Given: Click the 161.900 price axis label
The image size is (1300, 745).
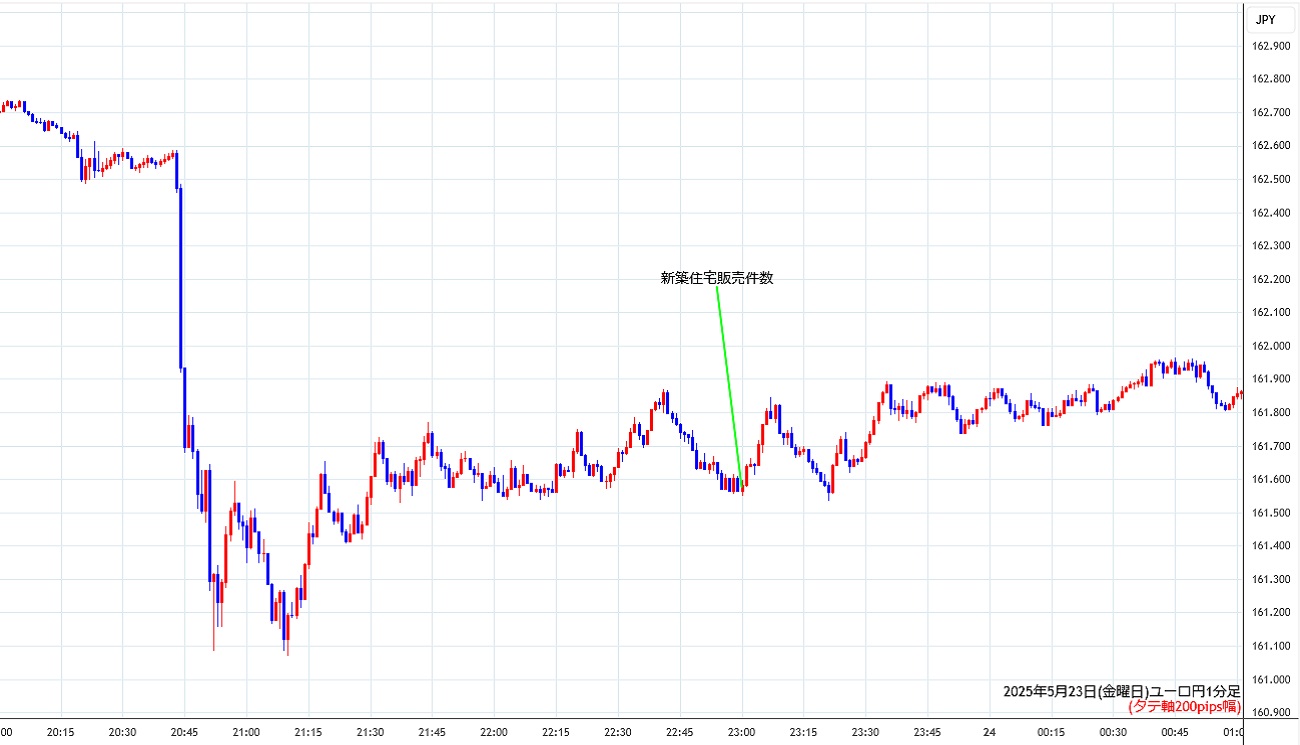Looking at the screenshot, I should (x=1270, y=379).
